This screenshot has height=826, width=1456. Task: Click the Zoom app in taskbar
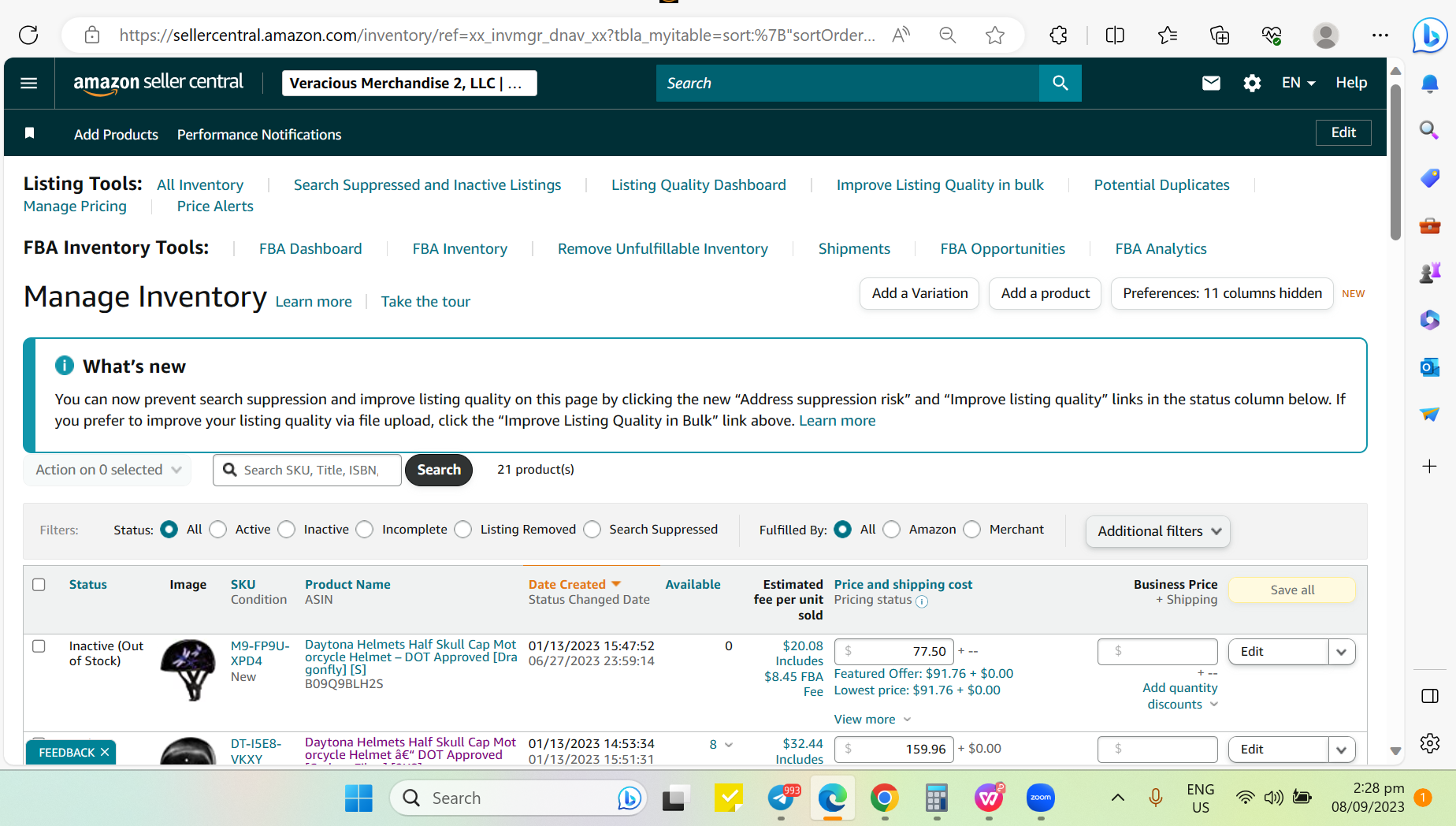coord(1040,798)
